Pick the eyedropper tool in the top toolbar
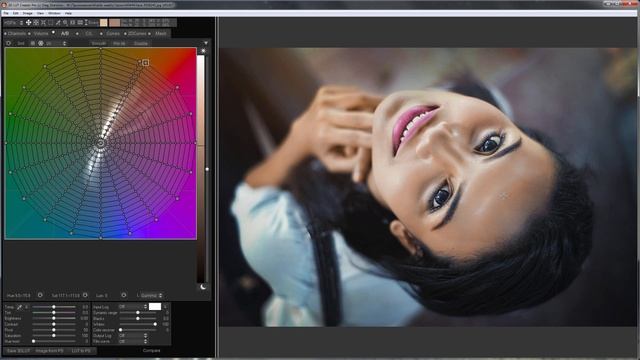This screenshot has width=640, height=360. click(x=58, y=23)
